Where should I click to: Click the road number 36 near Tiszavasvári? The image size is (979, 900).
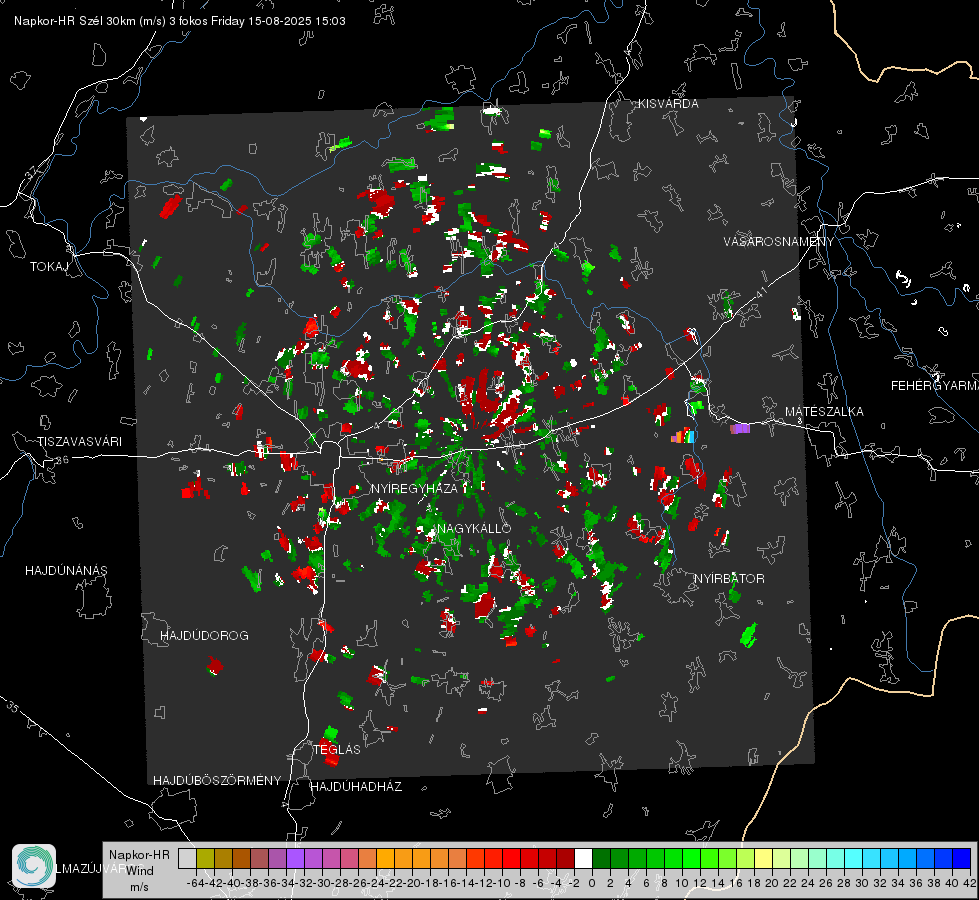[62, 460]
